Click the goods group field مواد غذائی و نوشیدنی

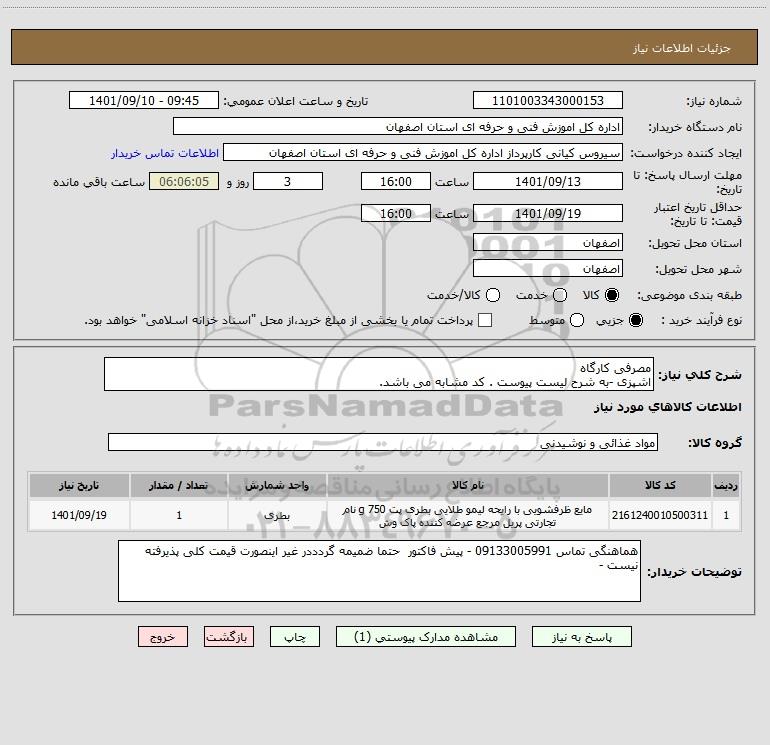tap(383, 442)
